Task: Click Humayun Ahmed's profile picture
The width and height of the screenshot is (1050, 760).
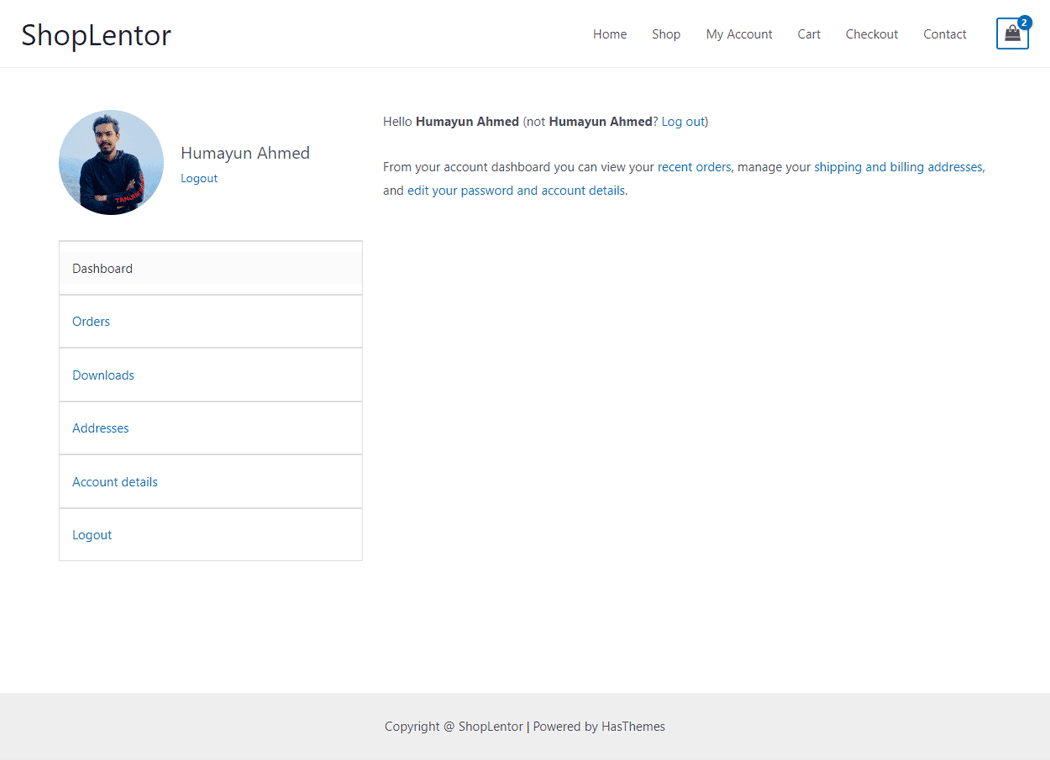Action: click(111, 162)
